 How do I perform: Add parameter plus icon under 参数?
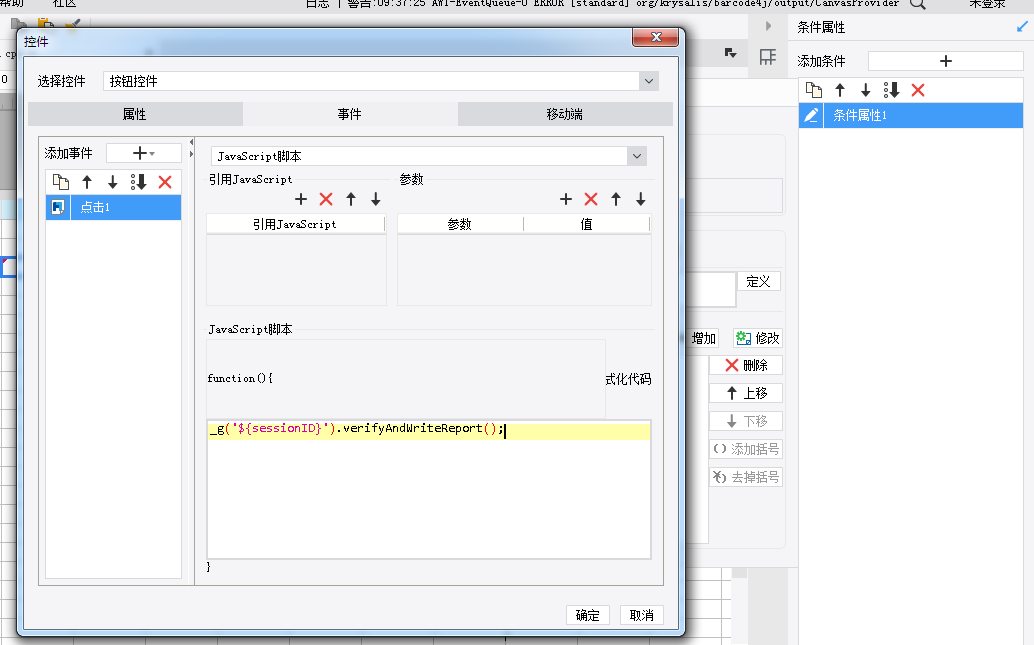point(566,199)
